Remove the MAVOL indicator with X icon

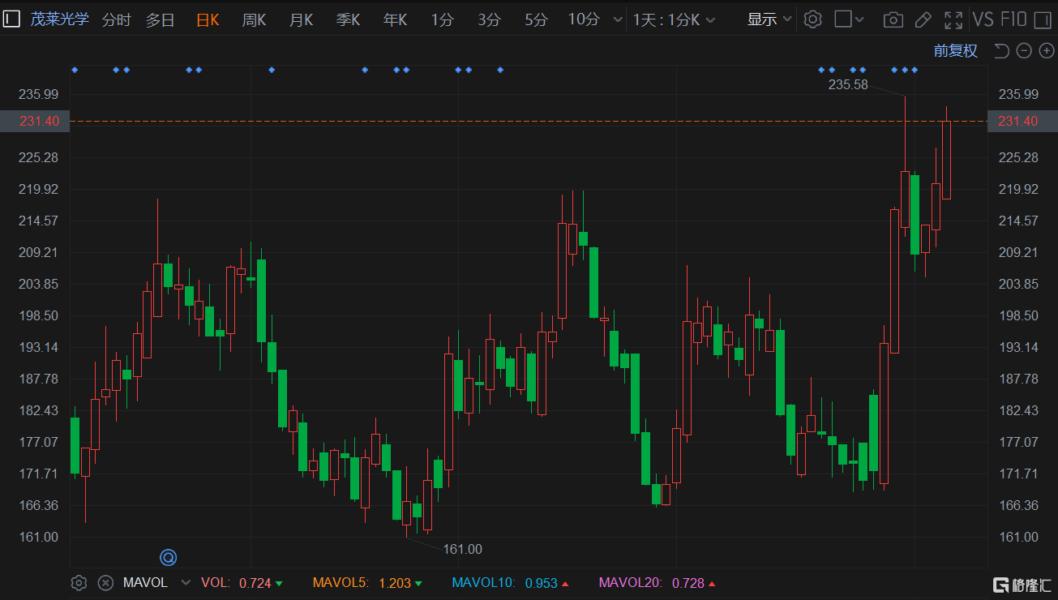click(105, 582)
